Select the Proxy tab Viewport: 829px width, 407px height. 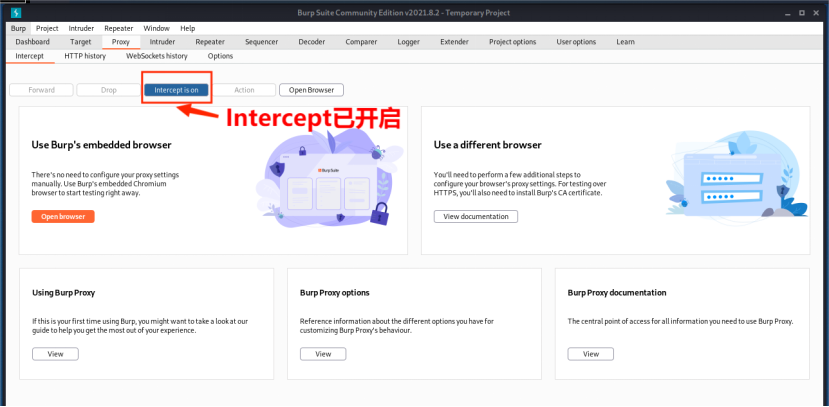click(x=121, y=42)
